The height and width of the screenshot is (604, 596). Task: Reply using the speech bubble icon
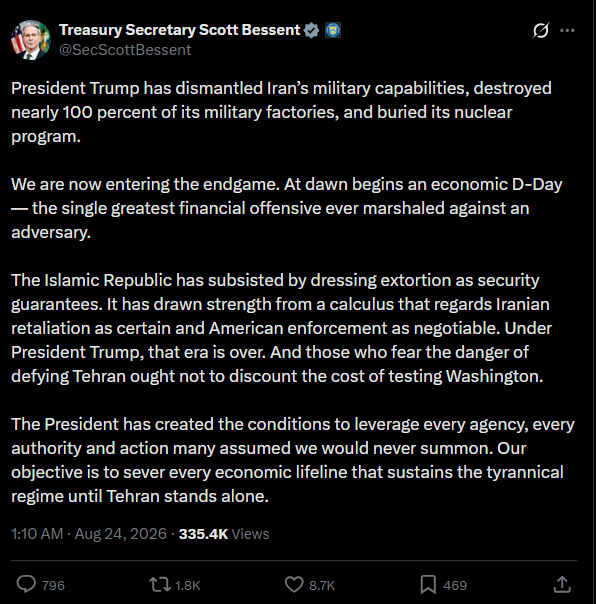(26, 584)
